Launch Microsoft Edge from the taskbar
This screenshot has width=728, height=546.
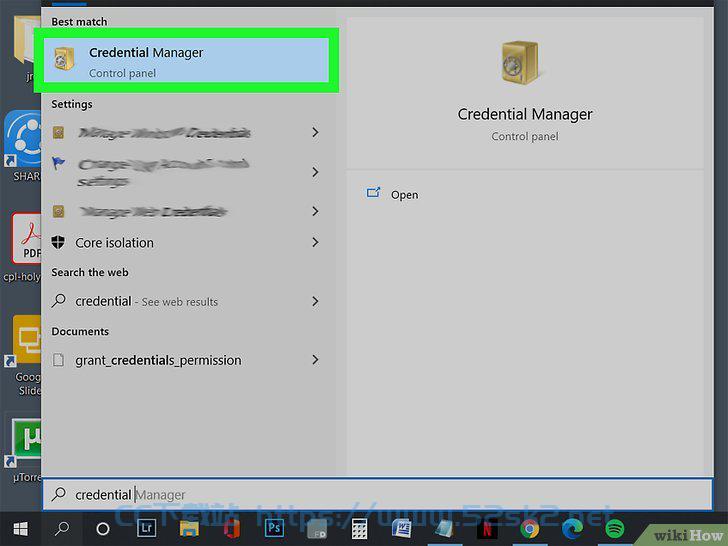[x=572, y=529]
